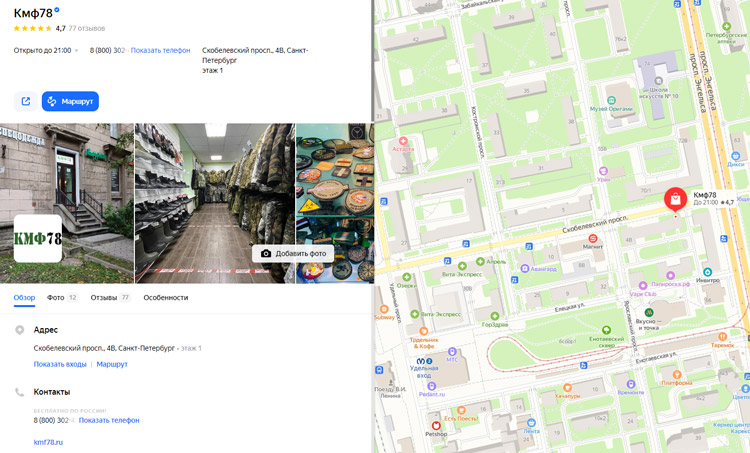This screenshot has height=453, width=750.
Task: Click the Petshop marker on map
Action: point(436,426)
